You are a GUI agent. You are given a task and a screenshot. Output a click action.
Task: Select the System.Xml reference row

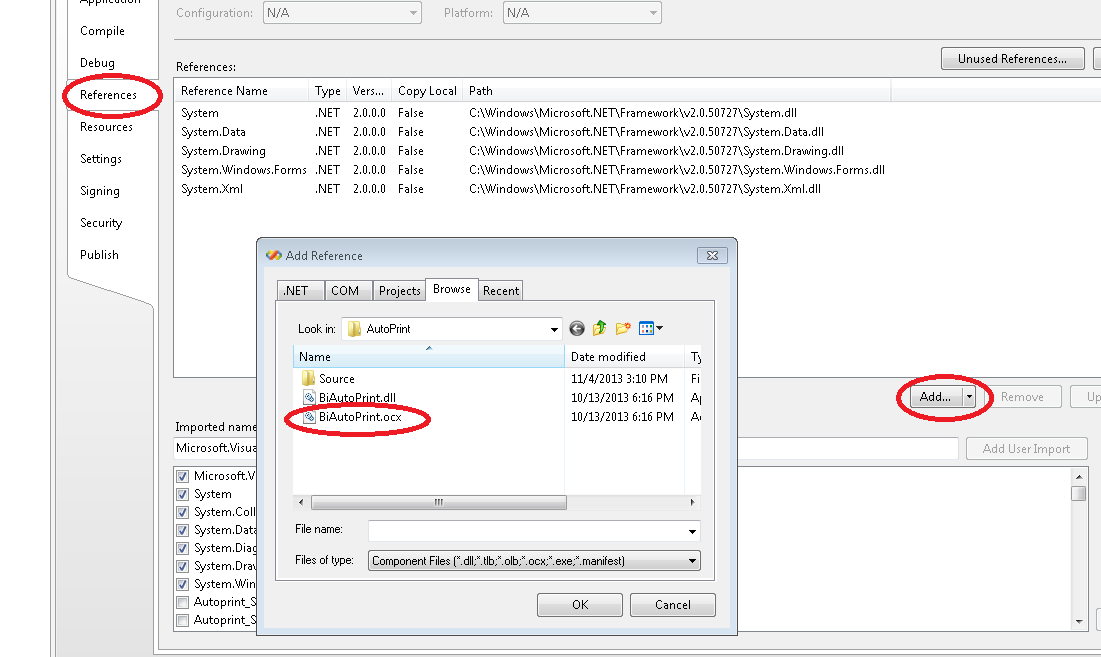point(532,189)
